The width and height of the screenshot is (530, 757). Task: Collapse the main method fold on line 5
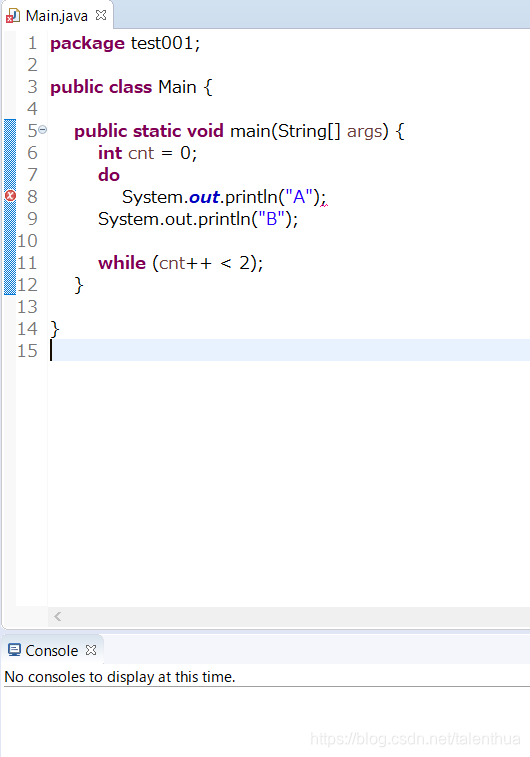(x=42, y=130)
